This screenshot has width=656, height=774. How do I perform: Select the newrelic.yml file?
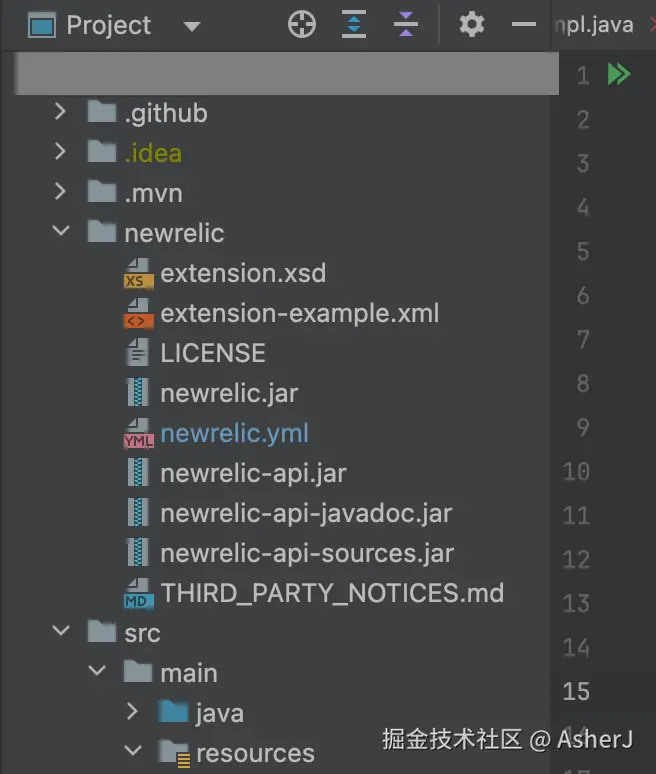(x=234, y=434)
